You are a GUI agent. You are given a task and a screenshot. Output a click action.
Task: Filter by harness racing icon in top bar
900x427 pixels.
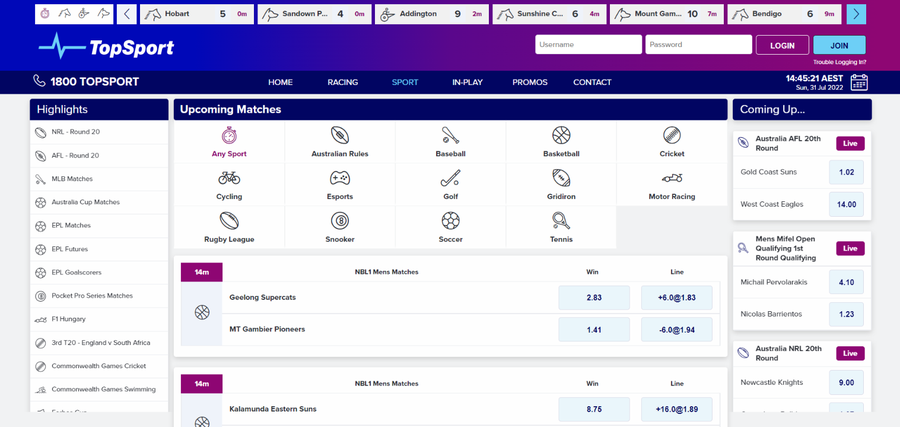84,14
